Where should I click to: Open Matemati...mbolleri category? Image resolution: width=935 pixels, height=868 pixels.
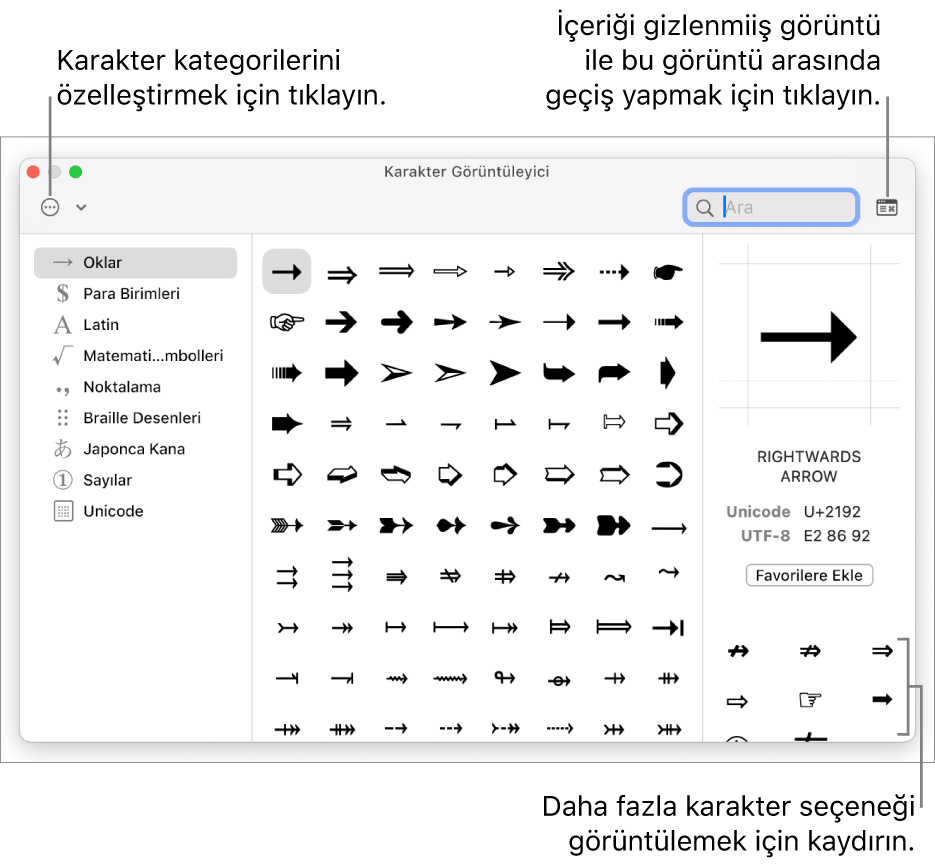(135, 356)
